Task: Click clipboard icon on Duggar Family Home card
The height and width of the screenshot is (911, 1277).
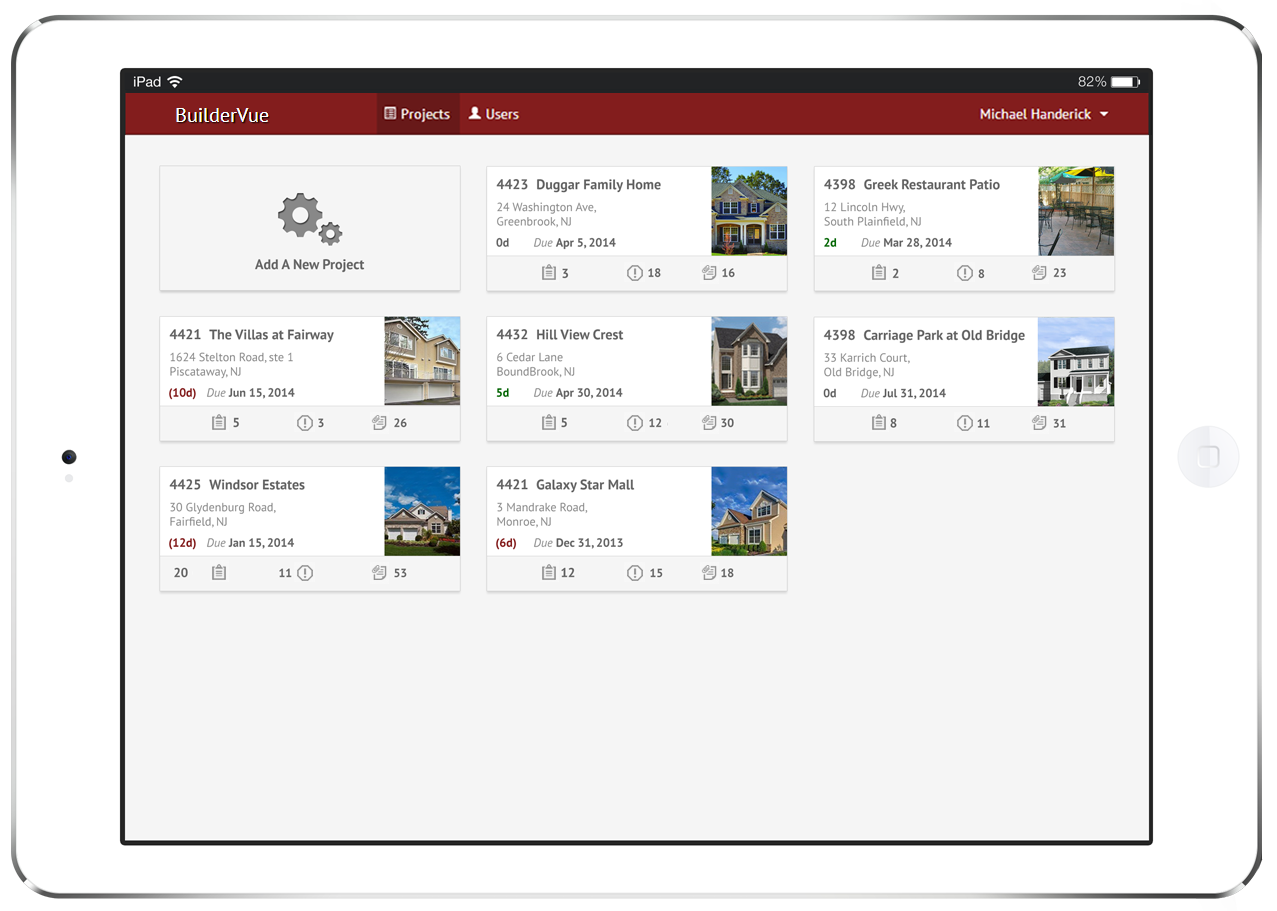Action: (548, 272)
